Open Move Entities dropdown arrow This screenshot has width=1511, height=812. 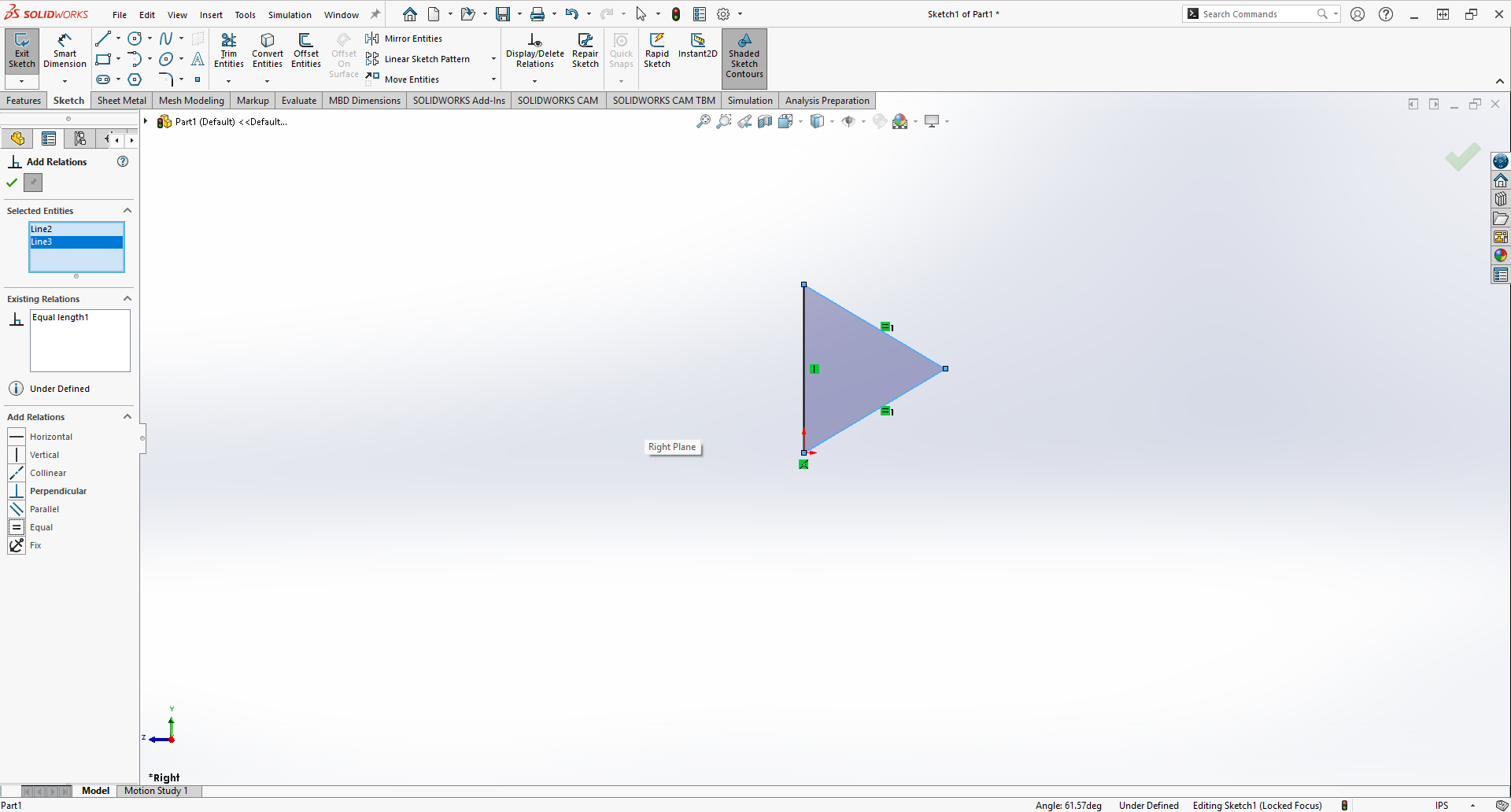click(493, 79)
